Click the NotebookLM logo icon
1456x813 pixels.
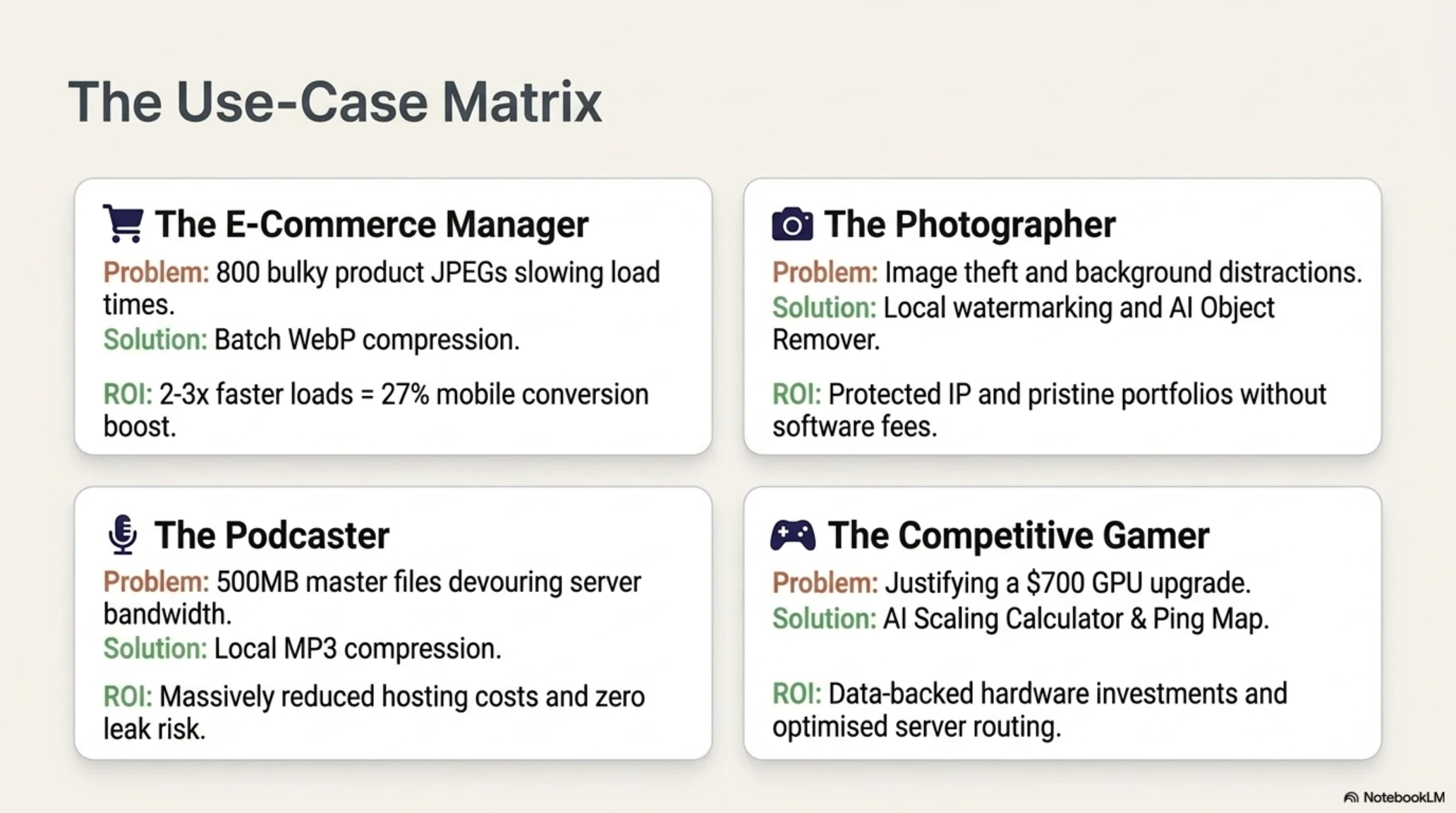point(1351,797)
